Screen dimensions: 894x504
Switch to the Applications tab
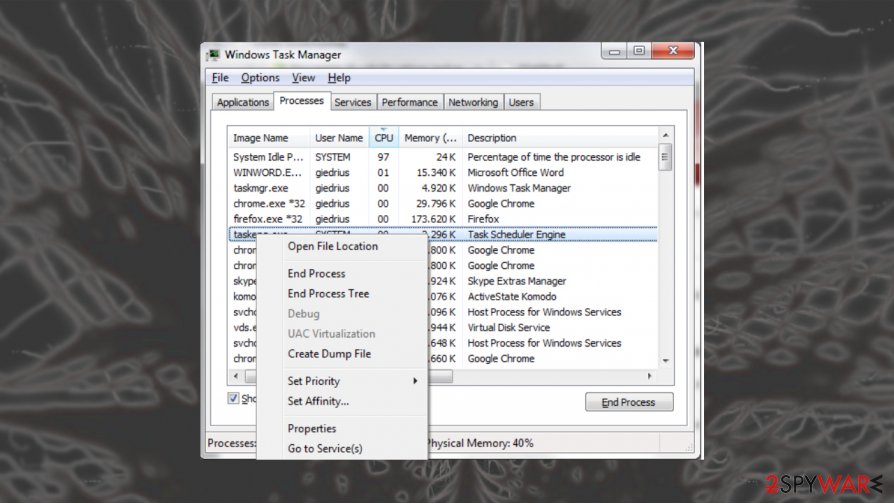click(243, 102)
